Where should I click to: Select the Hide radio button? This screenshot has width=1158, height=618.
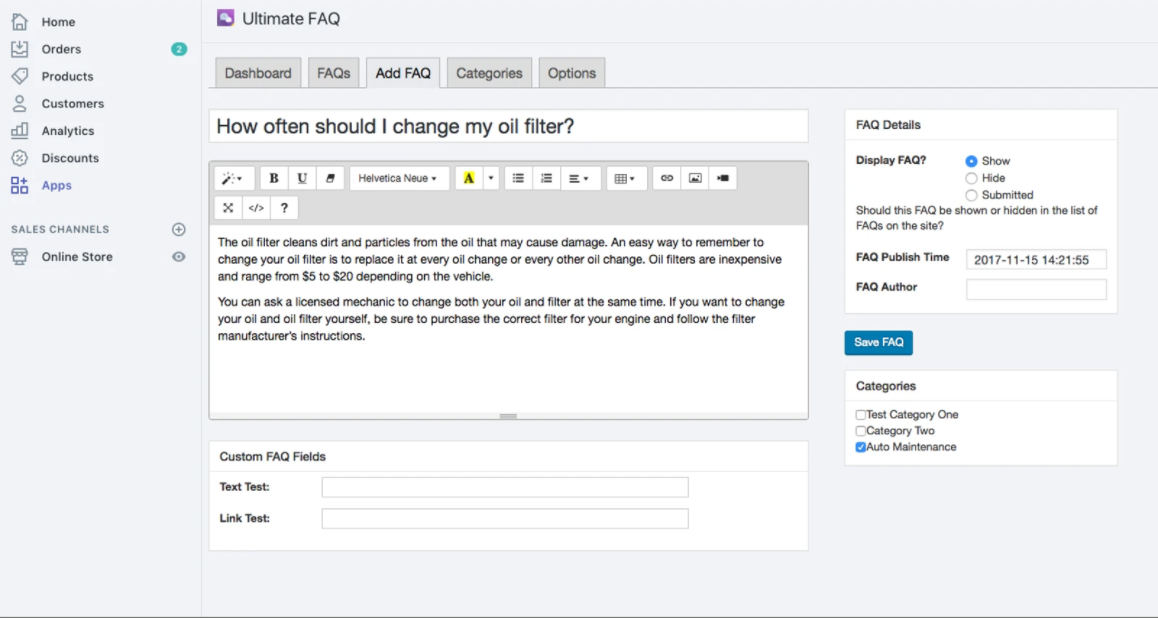(x=971, y=178)
